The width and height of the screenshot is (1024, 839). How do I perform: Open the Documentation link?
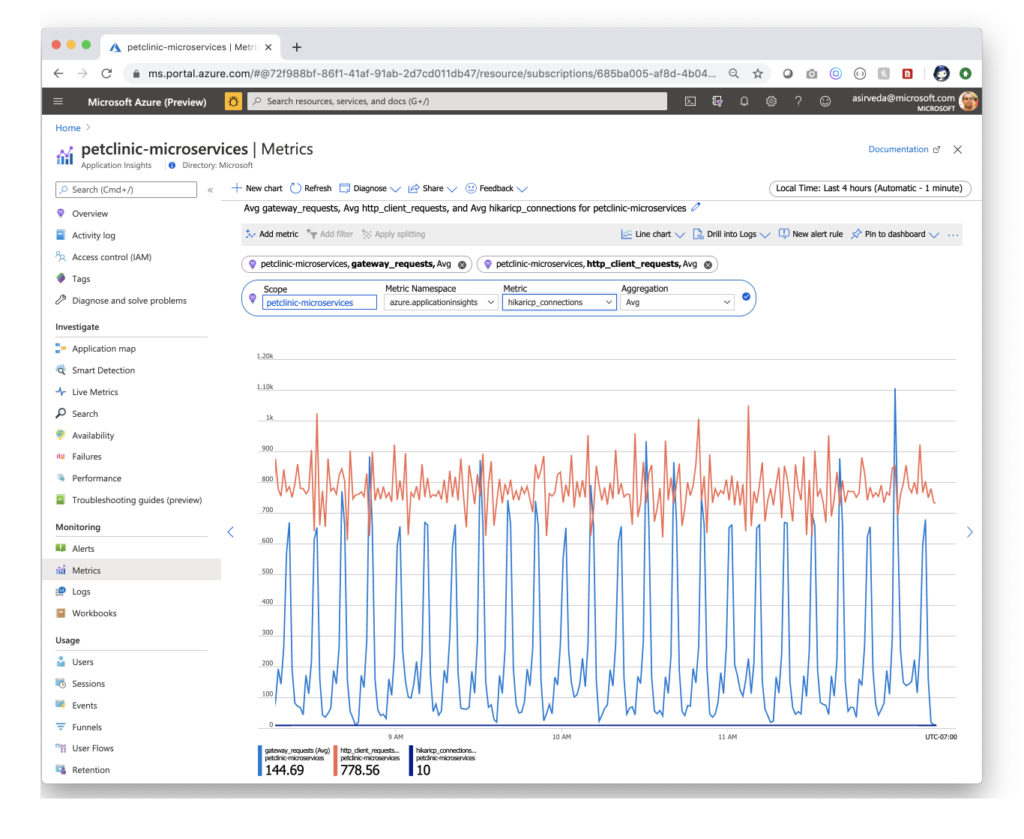click(897, 148)
